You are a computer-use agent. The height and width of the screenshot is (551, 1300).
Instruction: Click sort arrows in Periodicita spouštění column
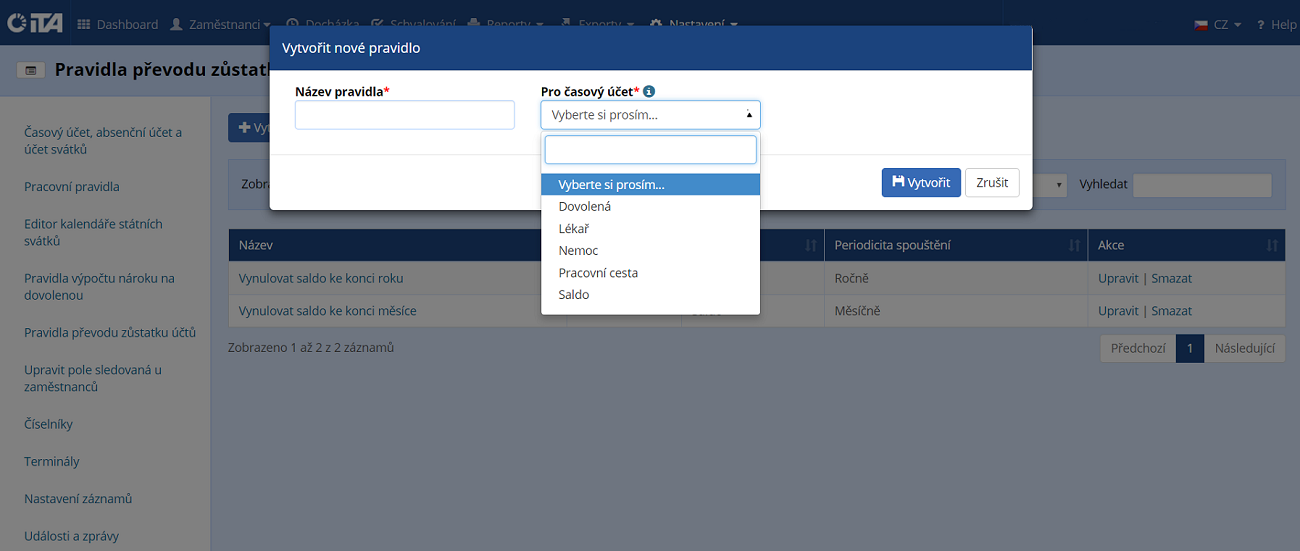tap(1074, 245)
